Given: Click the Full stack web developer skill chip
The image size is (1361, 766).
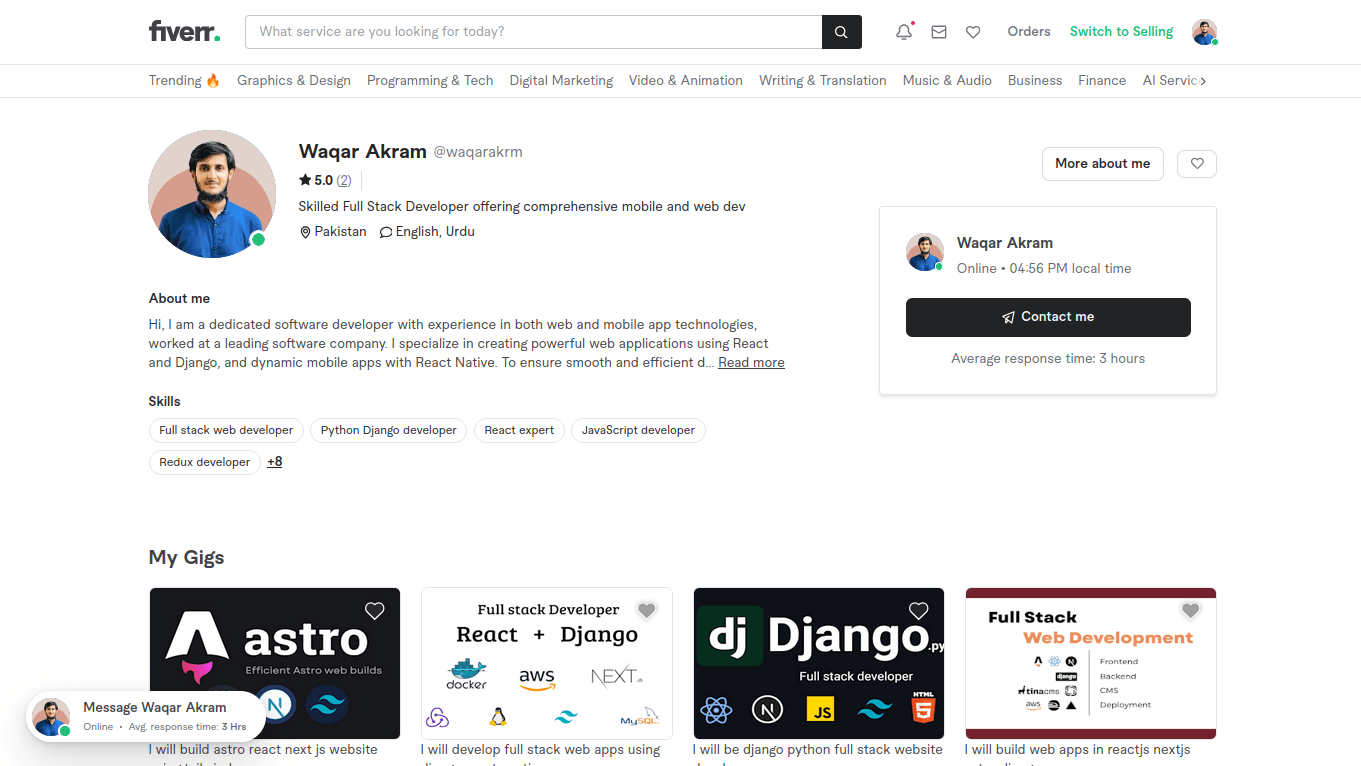Looking at the screenshot, I should click(226, 430).
